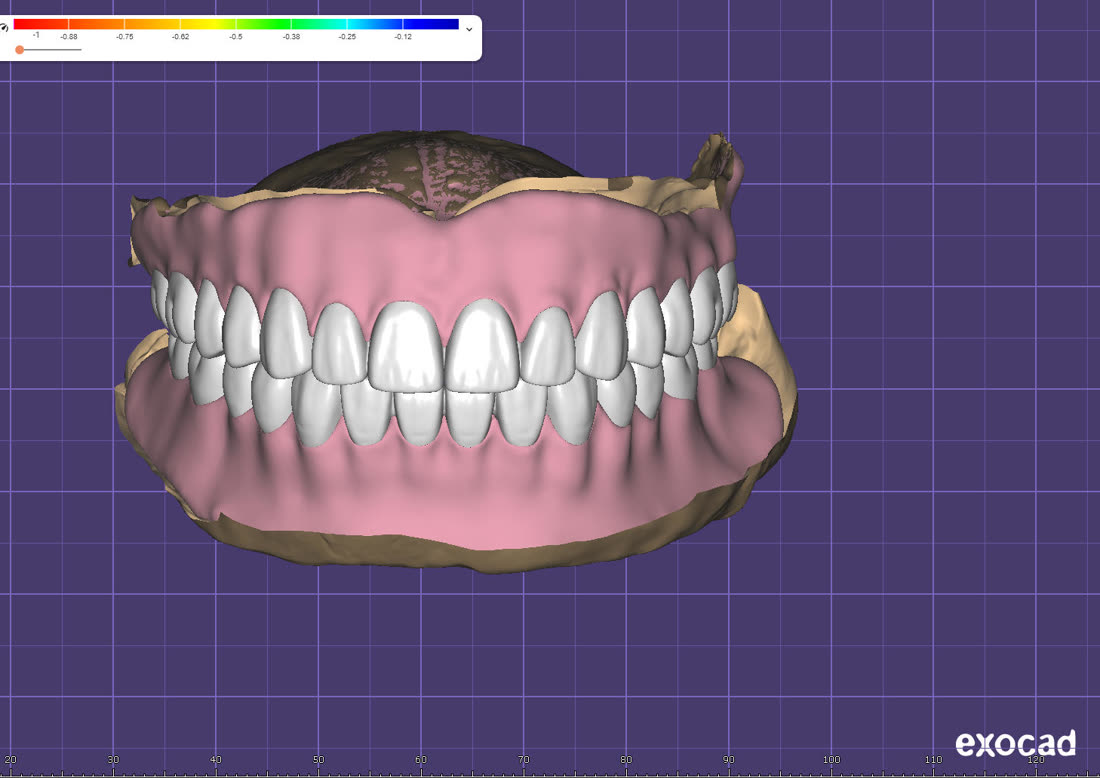1100x778 pixels.
Task: Click the "-0.75" scale value
Action: pos(124,36)
